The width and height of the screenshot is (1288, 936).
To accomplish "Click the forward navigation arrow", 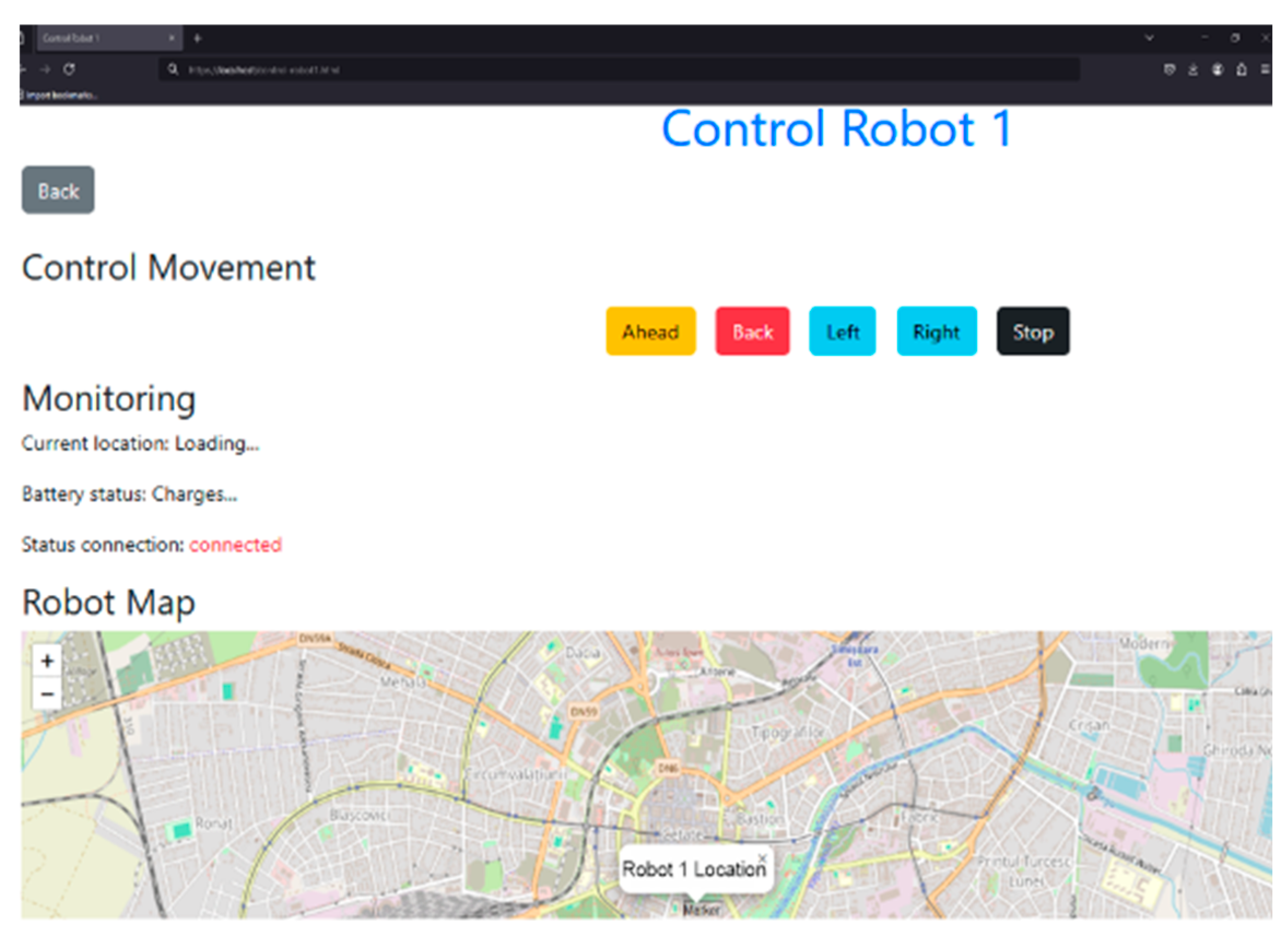I will tap(45, 69).
